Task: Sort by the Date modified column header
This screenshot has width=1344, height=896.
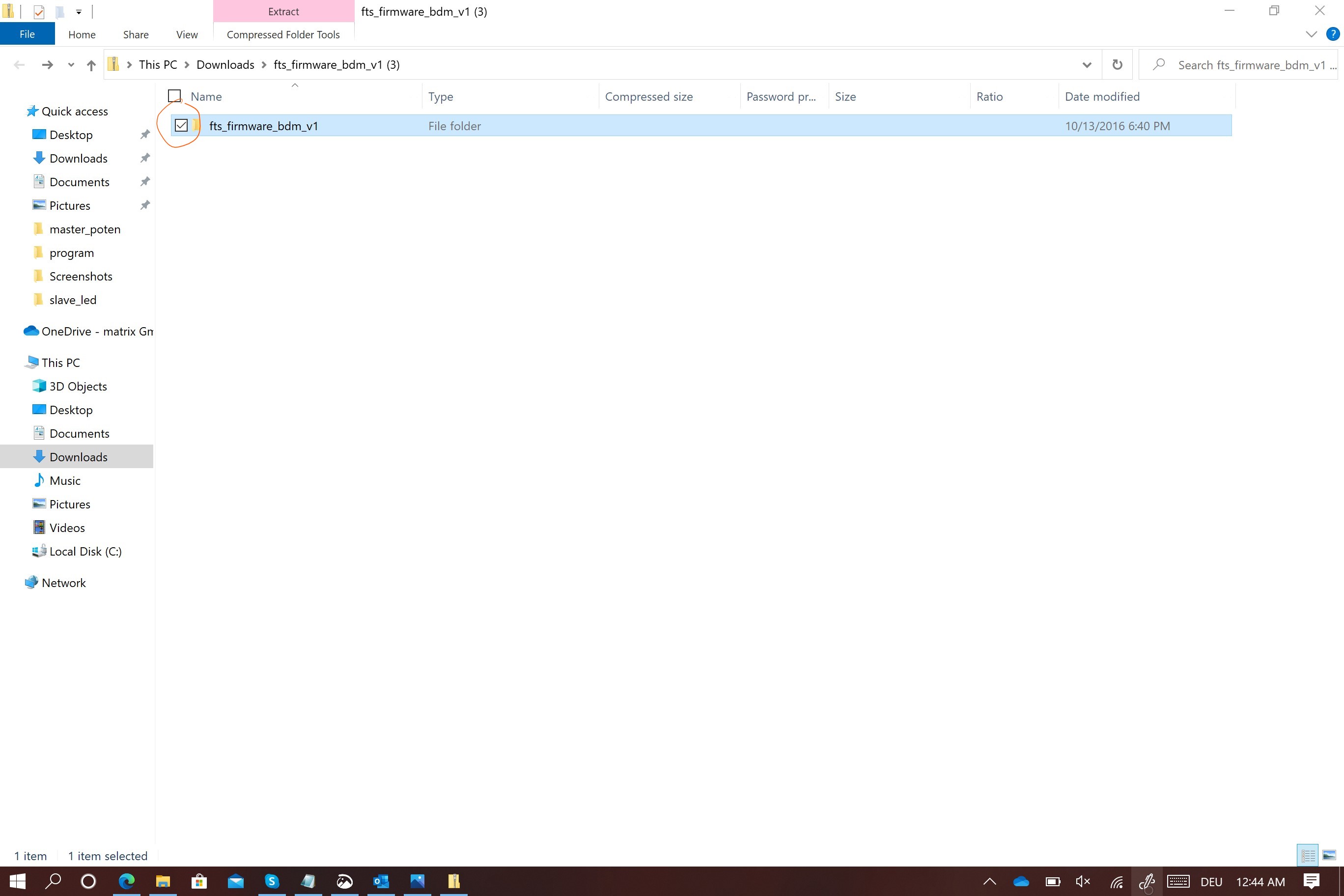Action: coord(1102,97)
